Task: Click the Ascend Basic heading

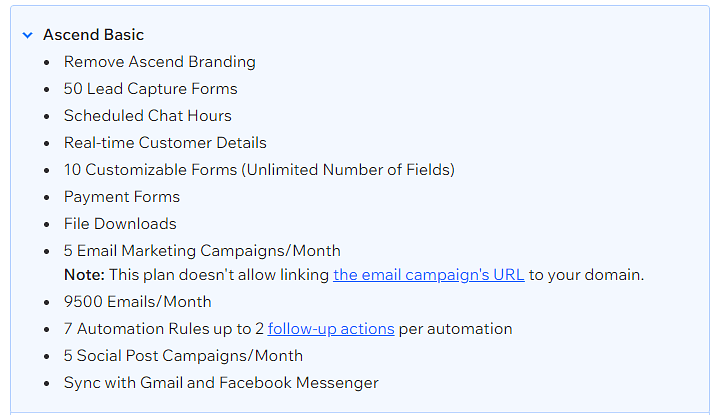Action: click(93, 35)
